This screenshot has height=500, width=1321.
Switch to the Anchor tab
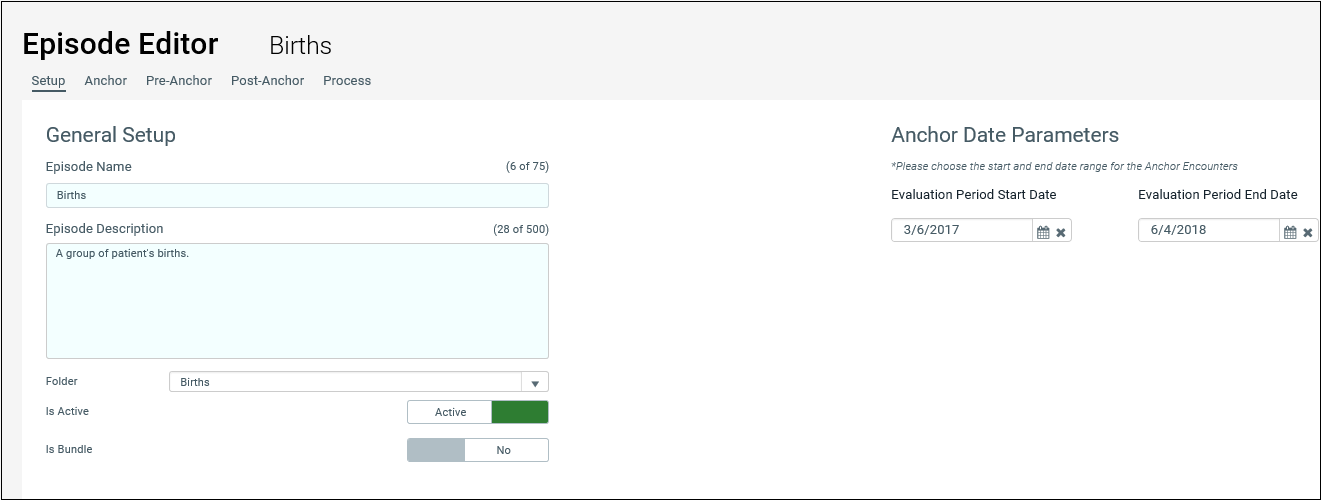coord(106,81)
